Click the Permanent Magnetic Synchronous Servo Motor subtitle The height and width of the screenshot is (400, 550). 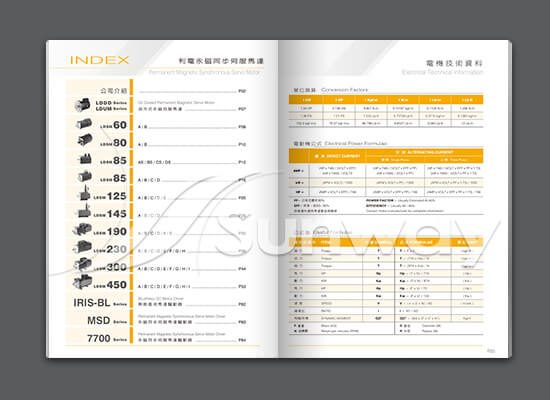pyautogui.click(x=205, y=72)
